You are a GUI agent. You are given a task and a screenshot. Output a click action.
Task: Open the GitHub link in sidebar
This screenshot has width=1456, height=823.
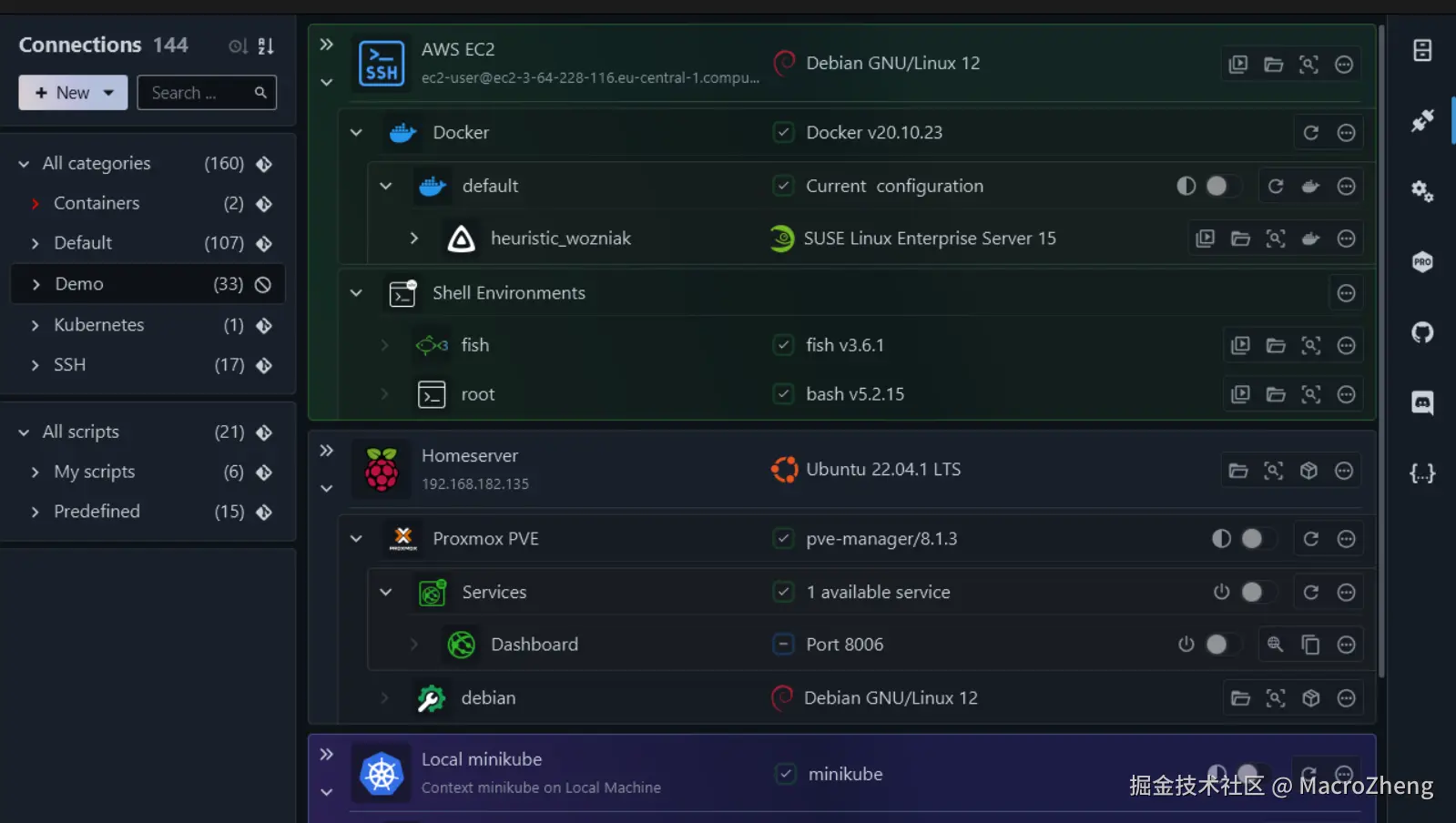tap(1422, 332)
